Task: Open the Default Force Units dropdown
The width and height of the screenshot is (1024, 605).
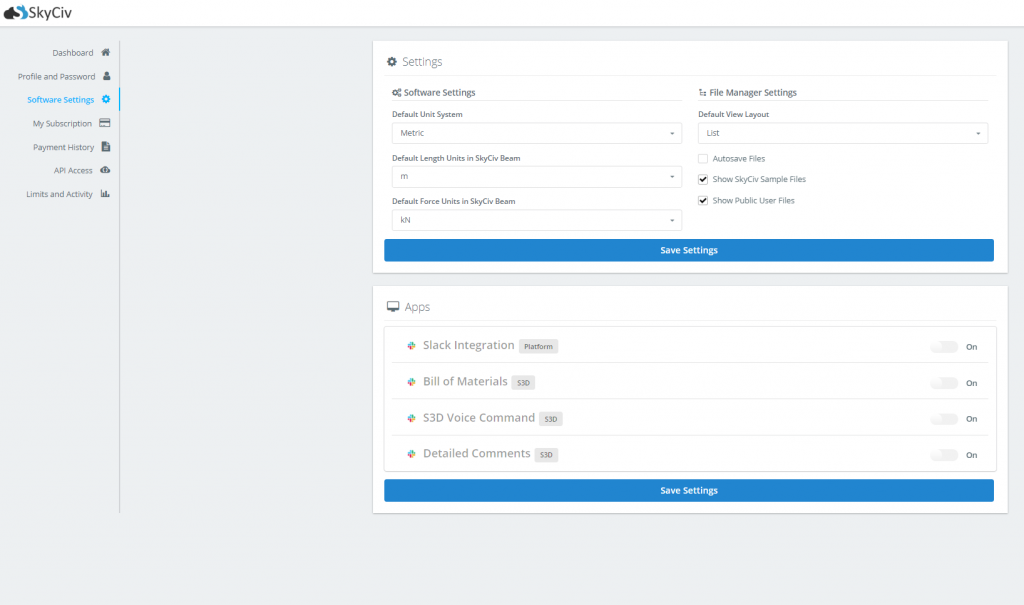Action: [537, 220]
